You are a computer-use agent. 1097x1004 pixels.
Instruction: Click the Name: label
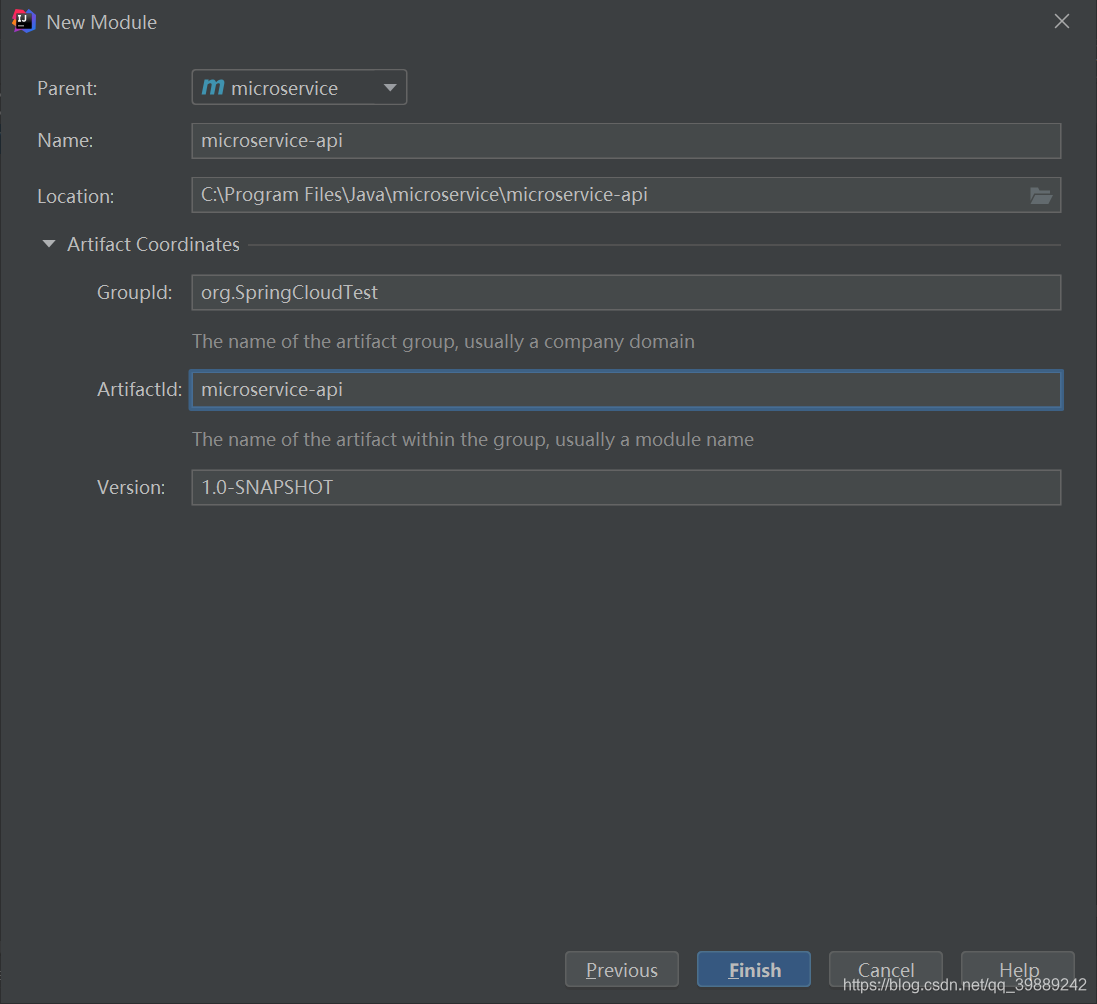click(x=65, y=141)
